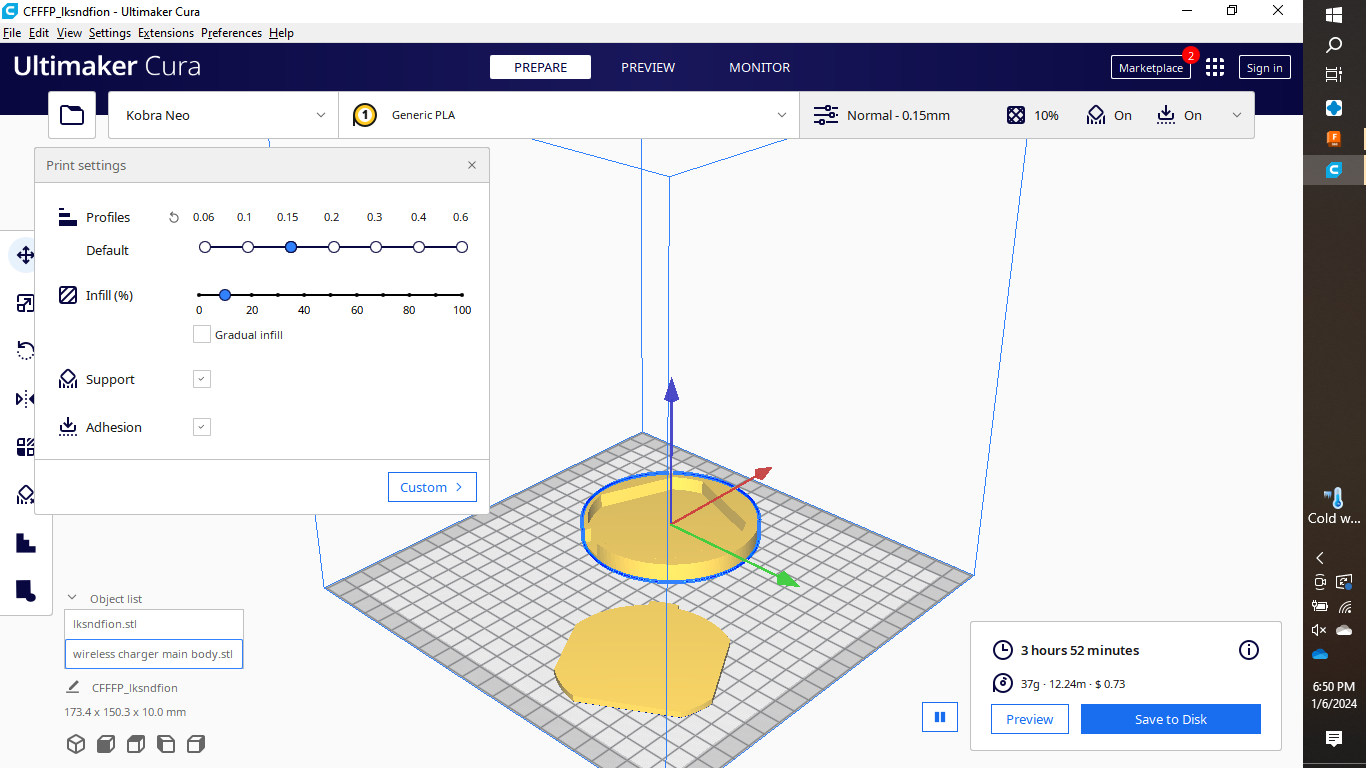Toggle the Adhesion checkbox
The height and width of the screenshot is (768, 1366).
[202, 427]
